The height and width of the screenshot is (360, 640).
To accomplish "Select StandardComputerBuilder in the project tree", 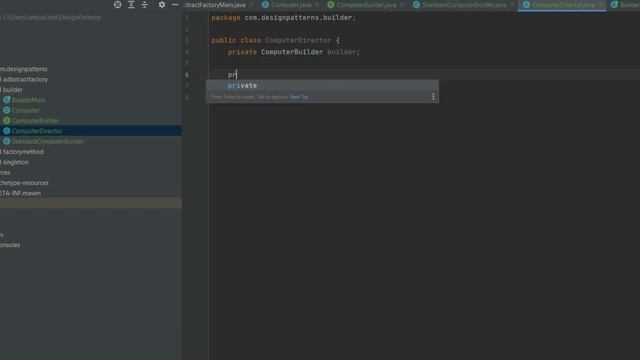I will pos(47,141).
